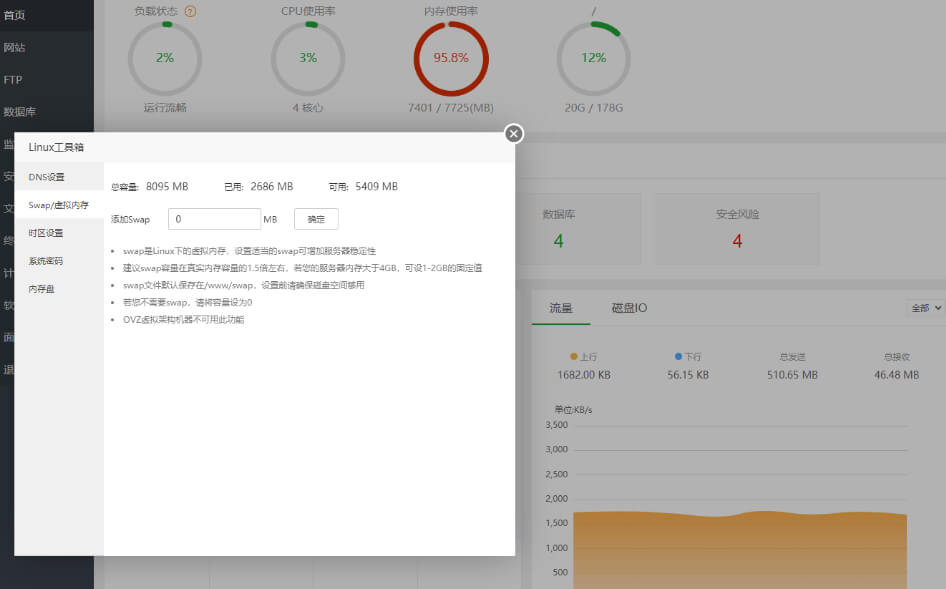
Task: Select the 流量 chart tab
Action: [x=561, y=308]
